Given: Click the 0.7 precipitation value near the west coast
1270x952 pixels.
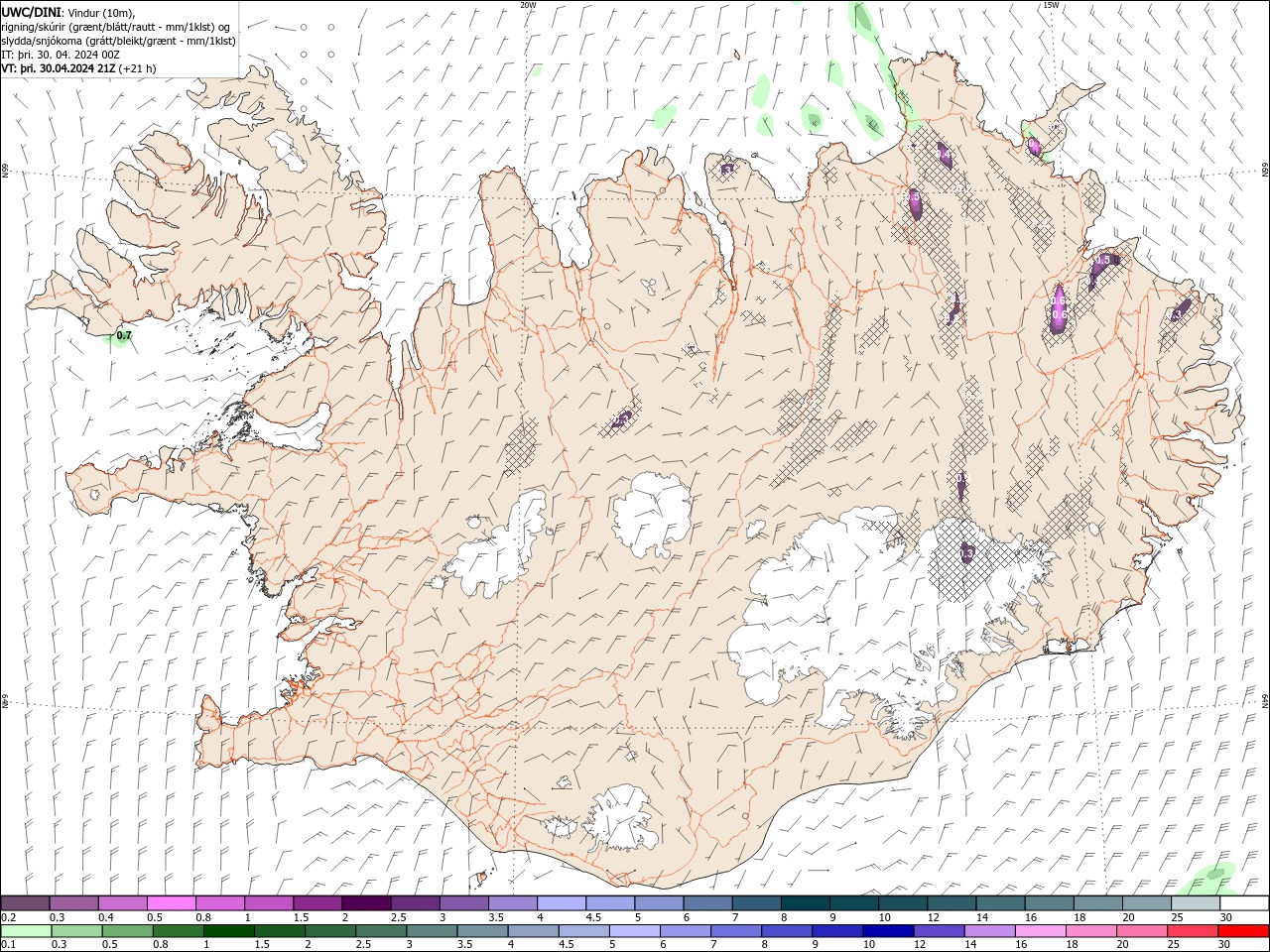Looking at the screenshot, I should [x=124, y=336].
